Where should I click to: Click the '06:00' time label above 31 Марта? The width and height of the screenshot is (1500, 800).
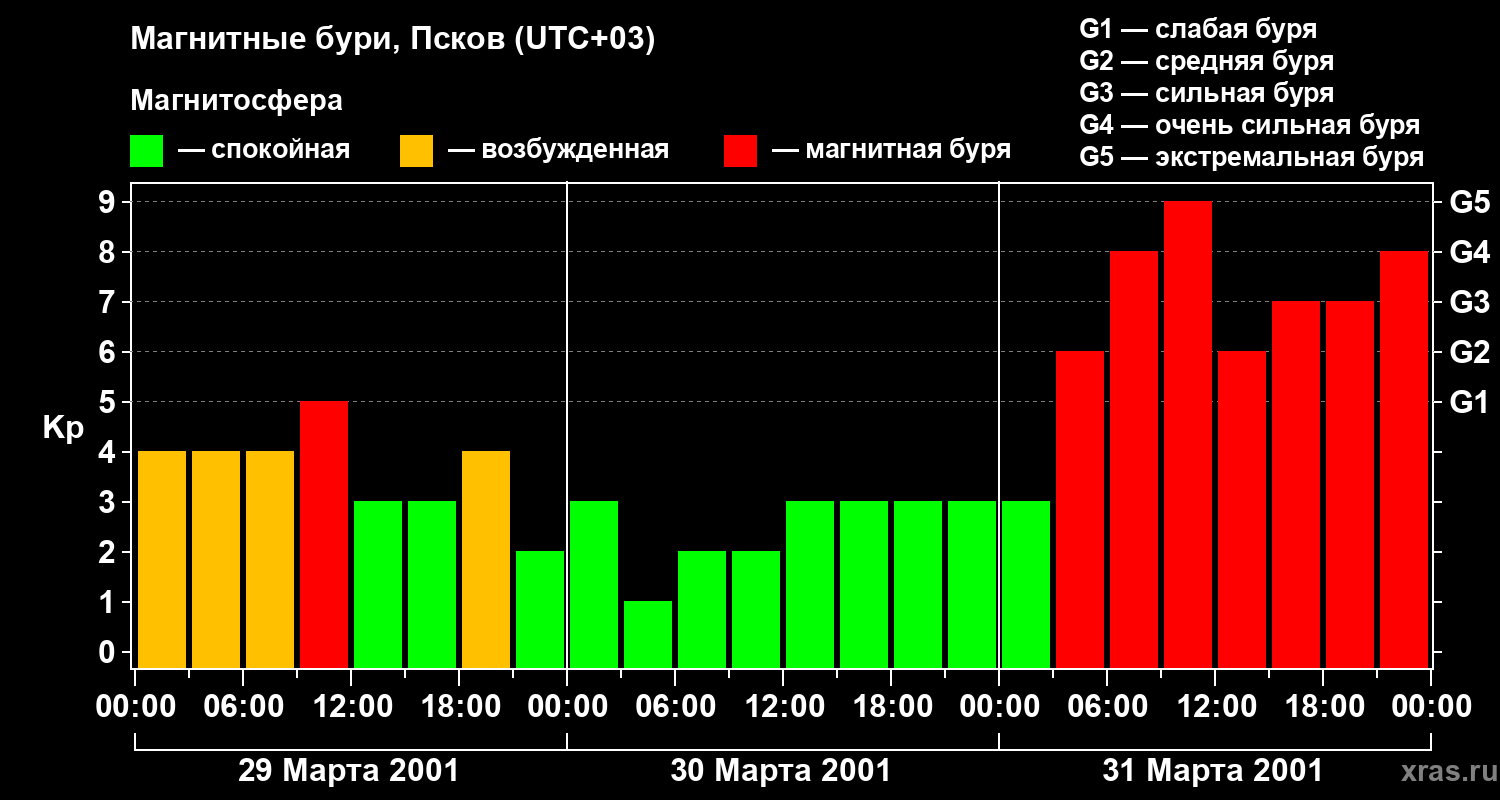pyautogui.click(x=1108, y=707)
